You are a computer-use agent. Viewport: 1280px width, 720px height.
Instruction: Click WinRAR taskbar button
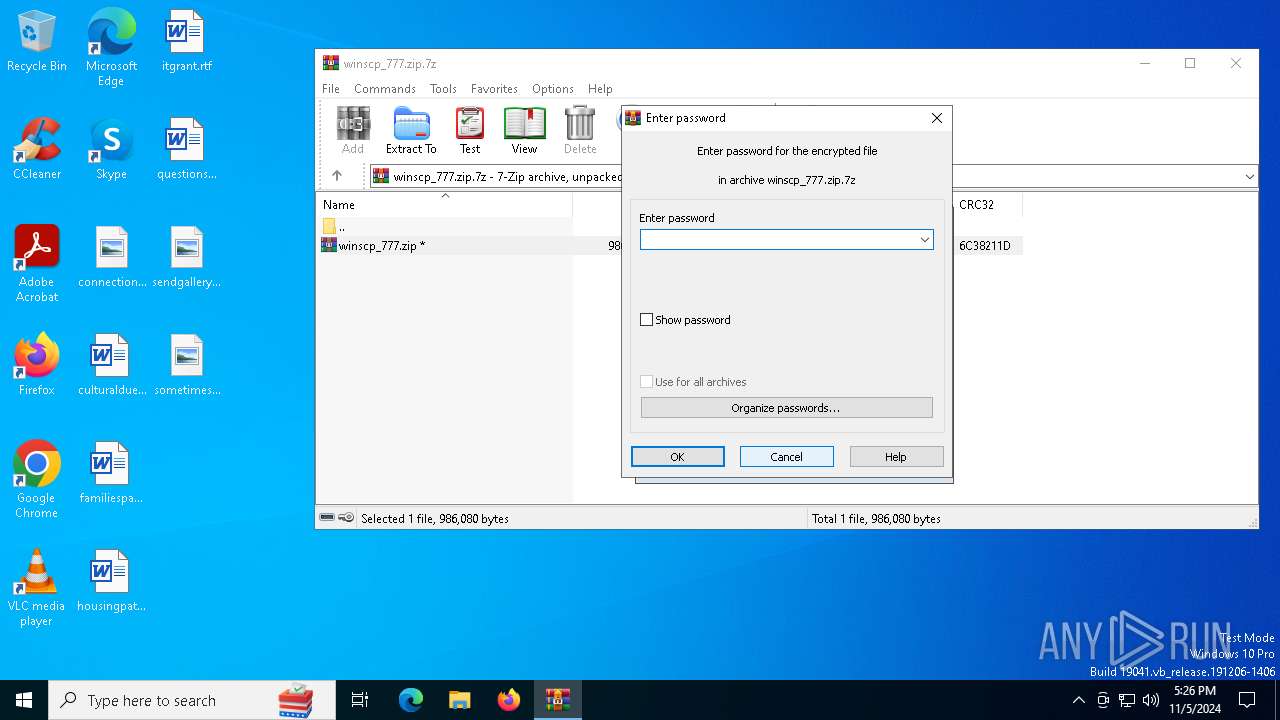[558, 700]
